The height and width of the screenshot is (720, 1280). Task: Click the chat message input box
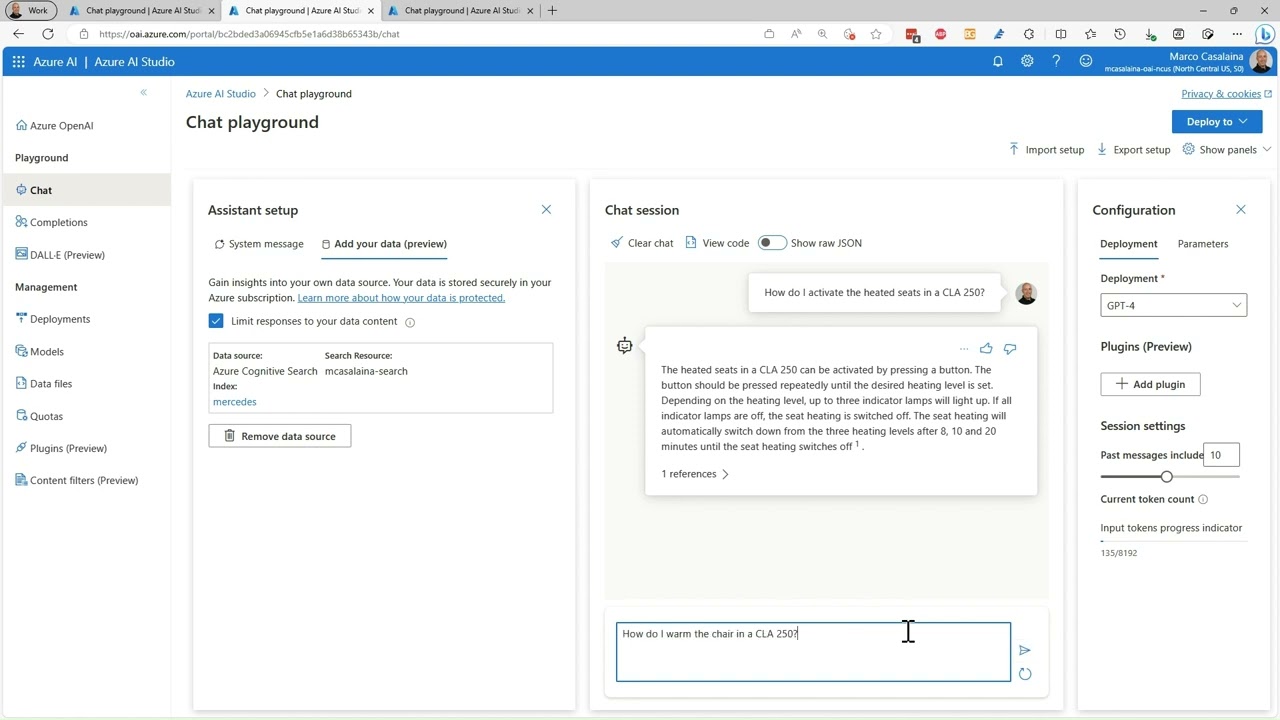click(813, 652)
